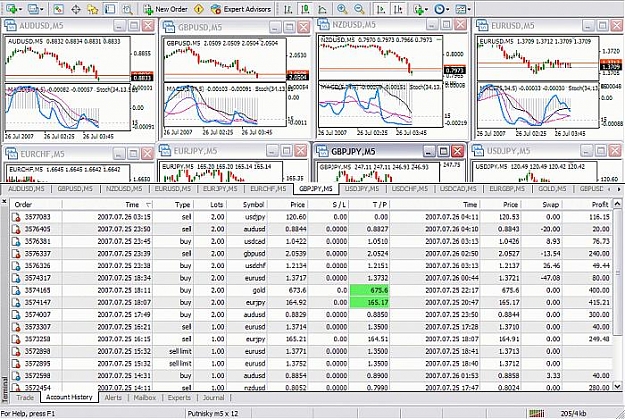
Task: Switch to the USDCAD,M5 chart tab
Action: (x=458, y=189)
